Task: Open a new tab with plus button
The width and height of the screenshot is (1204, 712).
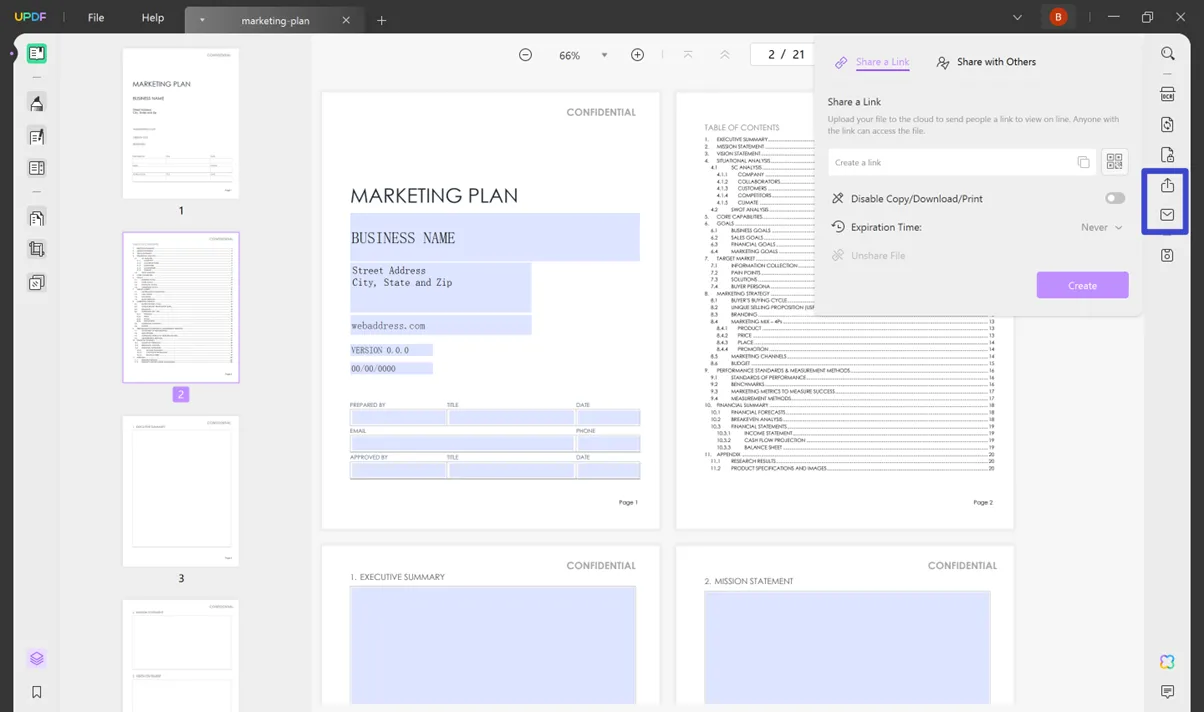Action: (381, 20)
